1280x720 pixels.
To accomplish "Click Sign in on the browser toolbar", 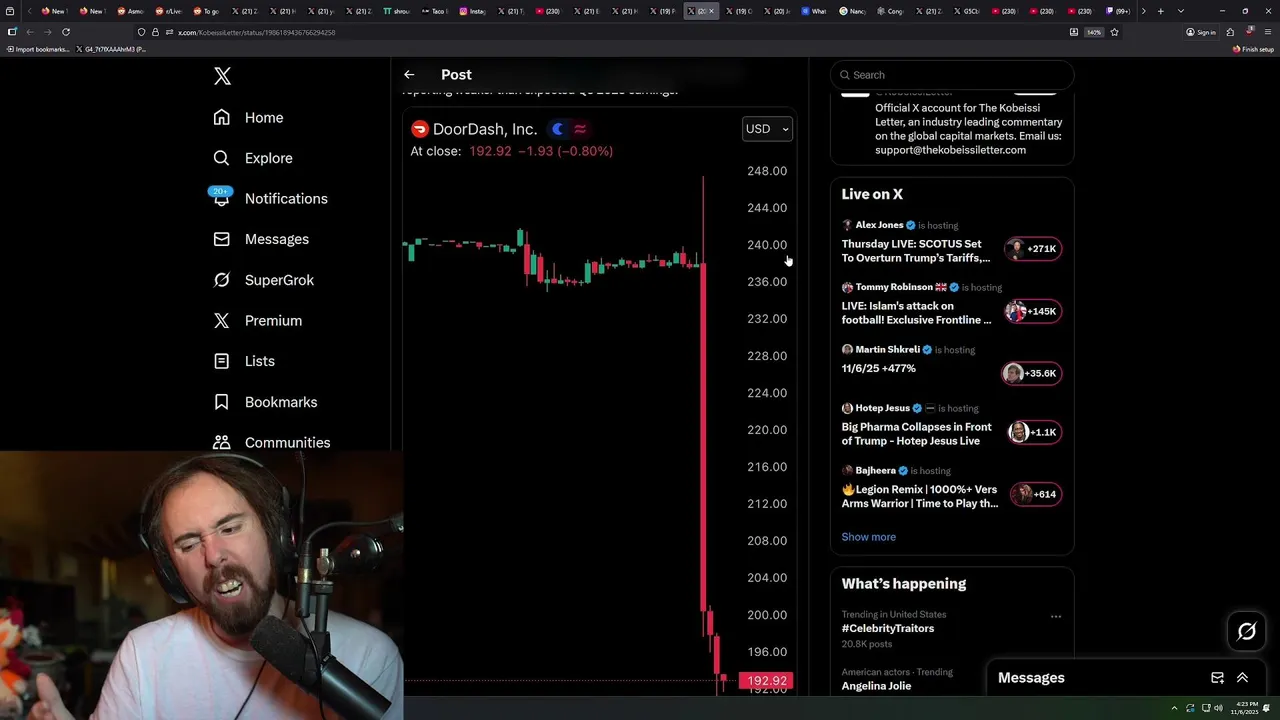I will point(1201,32).
